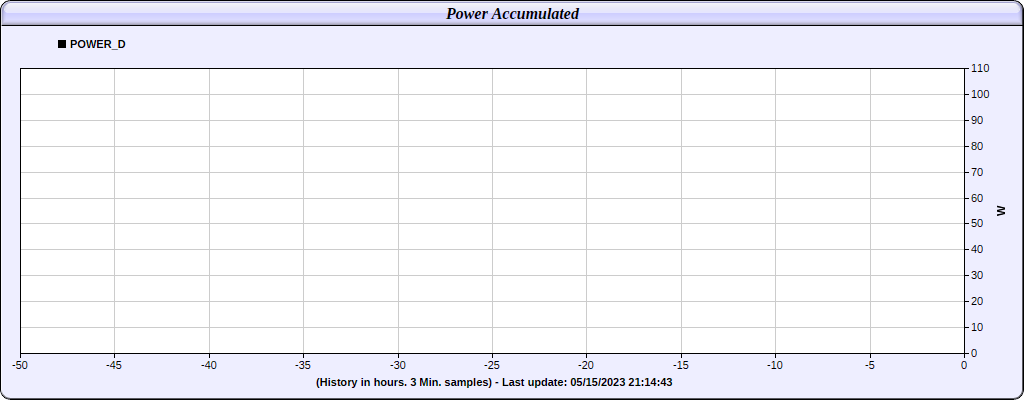Image resolution: width=1024 pixels, height=400 pixels.
Task: Click the 100 W axis tick label
Action: pyautogui.click(x=980, y=95)
